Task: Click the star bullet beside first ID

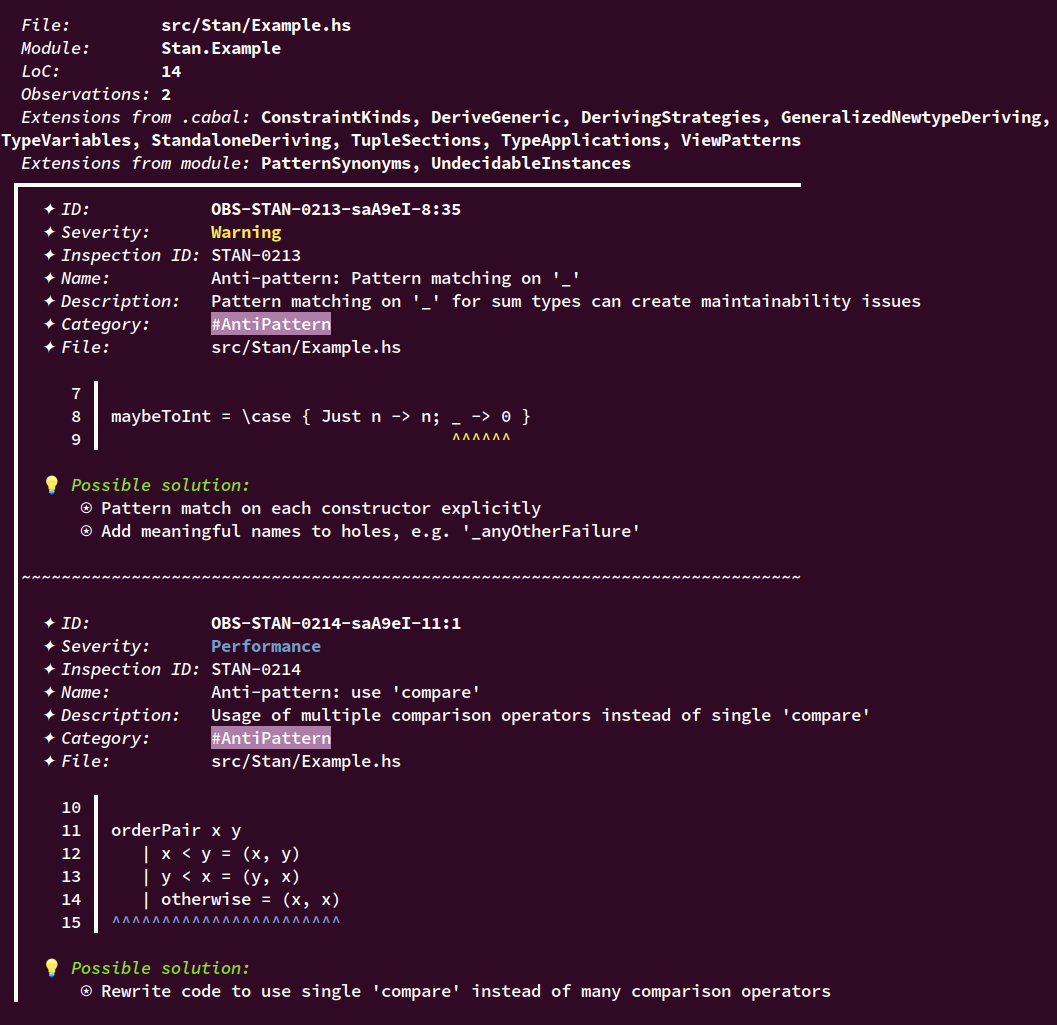Action: point(49,209)
